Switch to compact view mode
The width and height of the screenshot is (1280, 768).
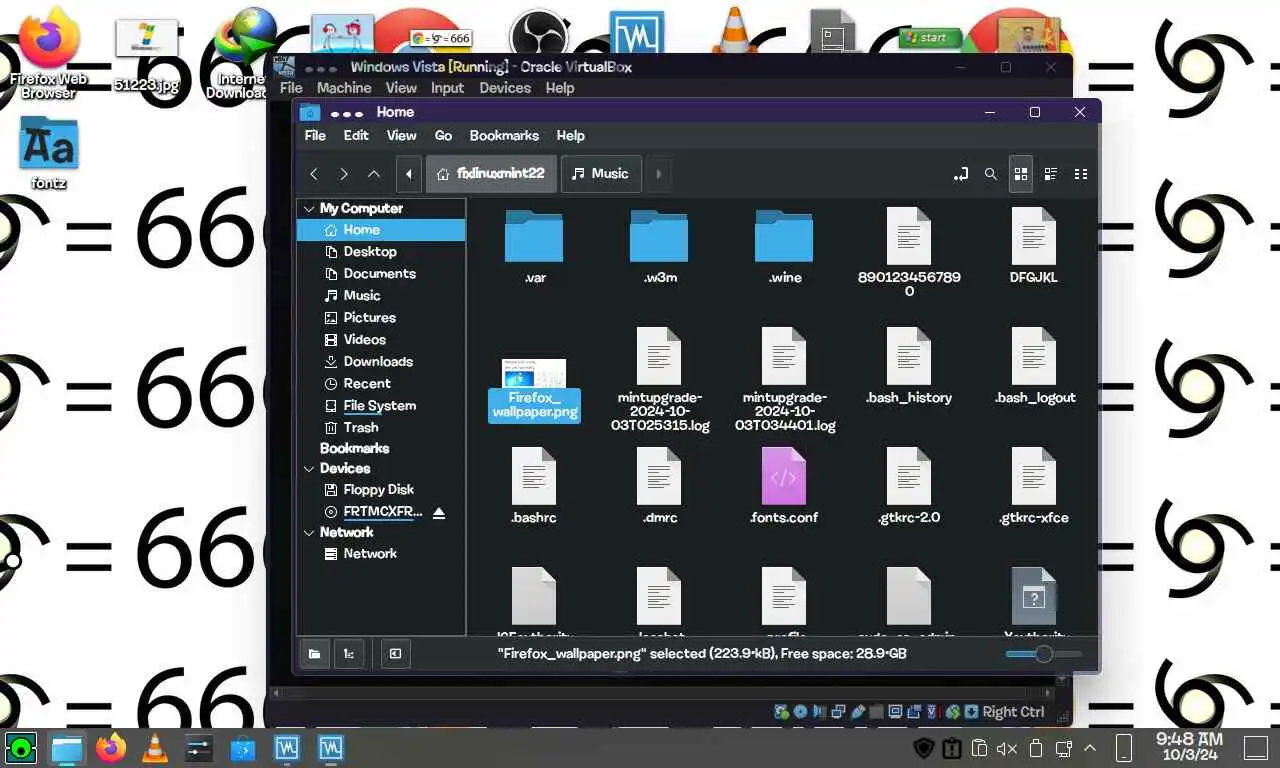(1081, 174)
